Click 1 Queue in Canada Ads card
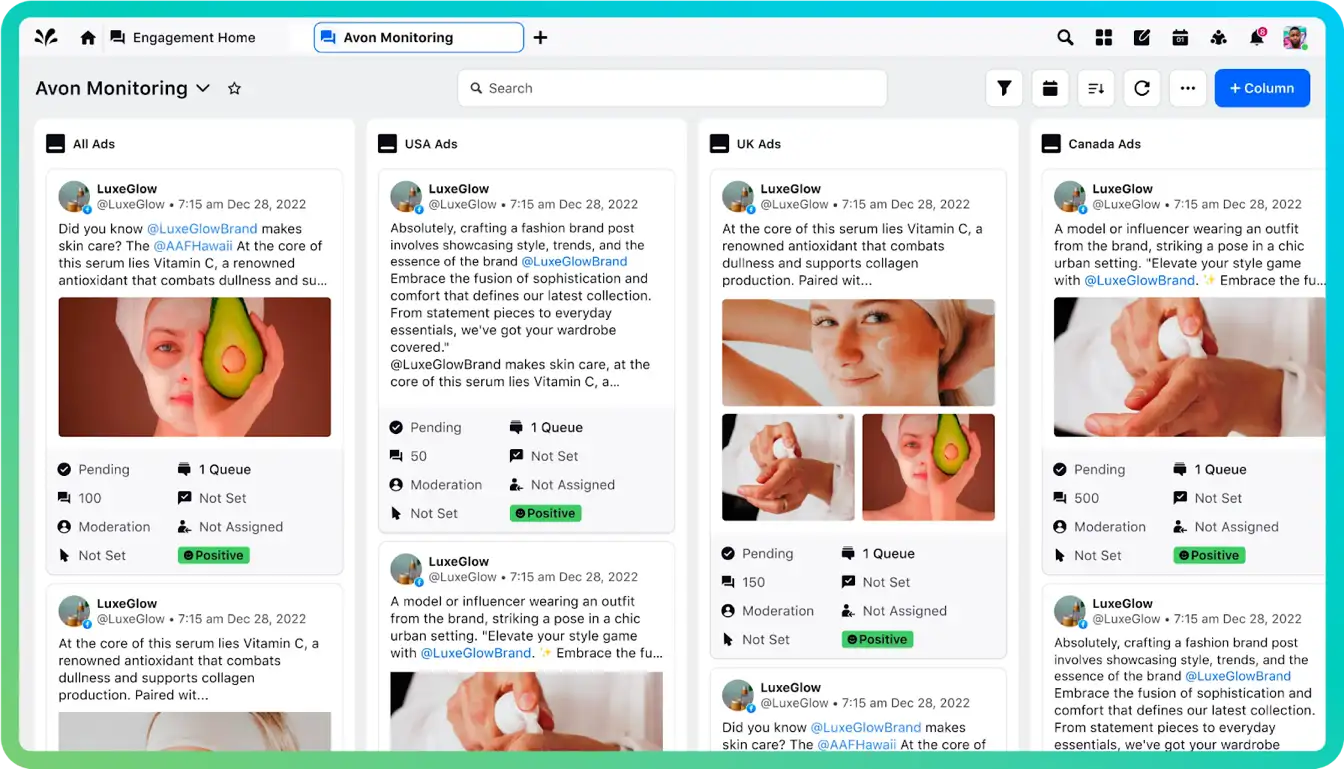This screenshot has height=769, width=1344. click(x=1210, y=469)
